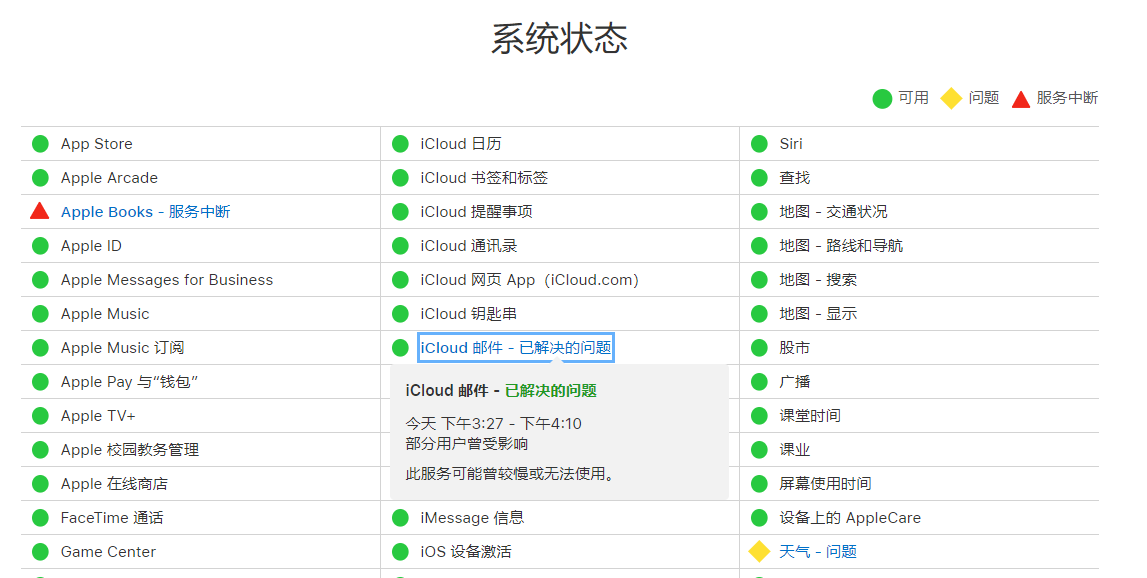This screenshot has height=578, width=1147.
Task: Click the green dot beside iCloud 书签和标签
Action: pos(400,178)
